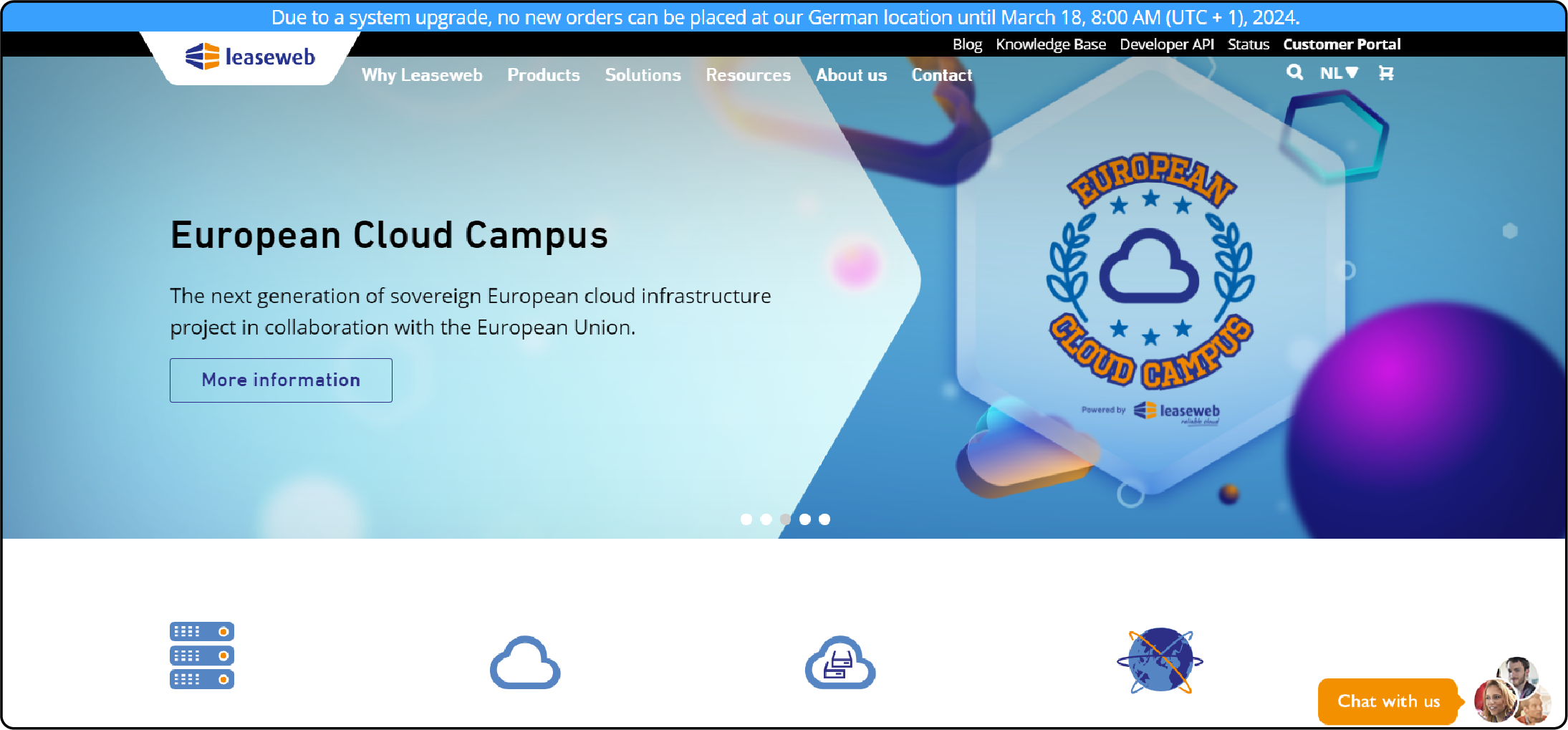The image size is (1568, 730).
Task: Click the 'The next generation of sovereign' paragraph
Action: tap(471, 312)
